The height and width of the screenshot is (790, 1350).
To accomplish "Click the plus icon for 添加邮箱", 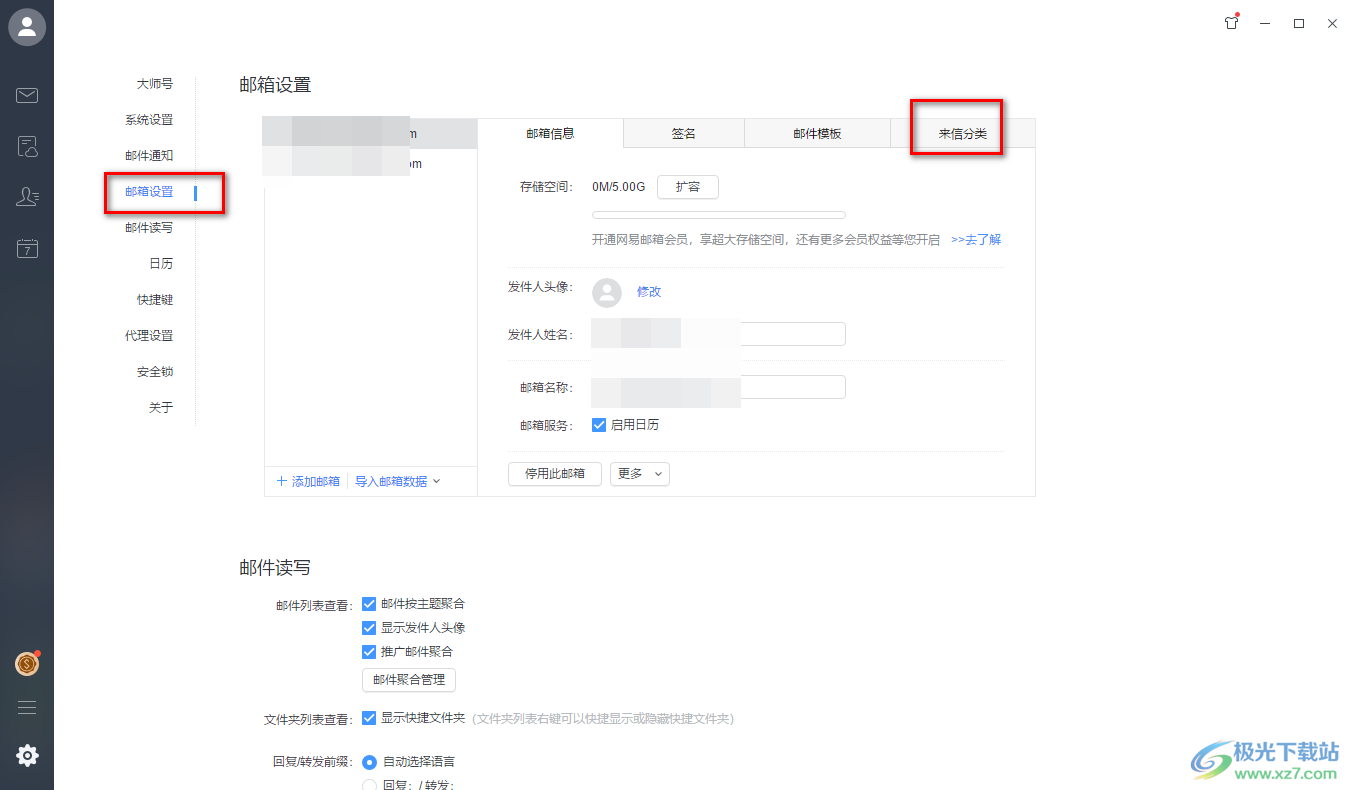I will tap(282, 481).
